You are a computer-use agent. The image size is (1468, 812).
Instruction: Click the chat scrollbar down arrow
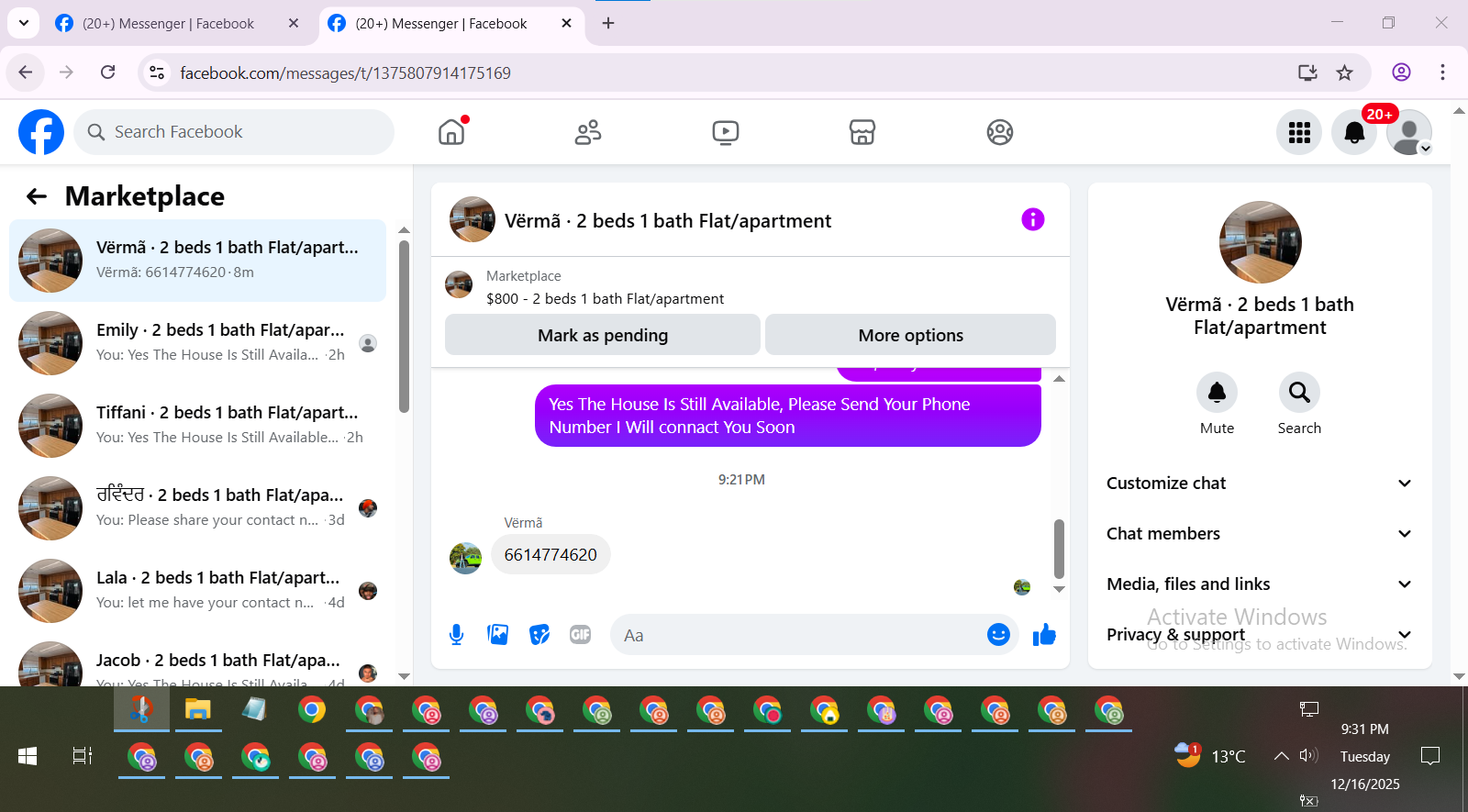[x=1059, y=589]
